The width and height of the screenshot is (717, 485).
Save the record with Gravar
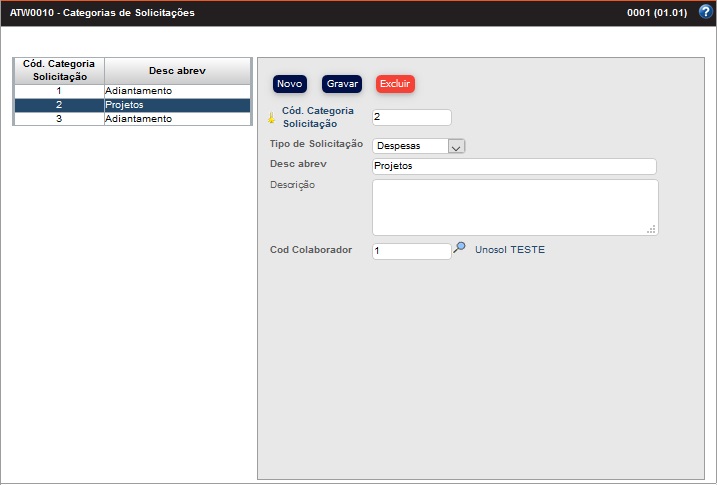point(342,84)
